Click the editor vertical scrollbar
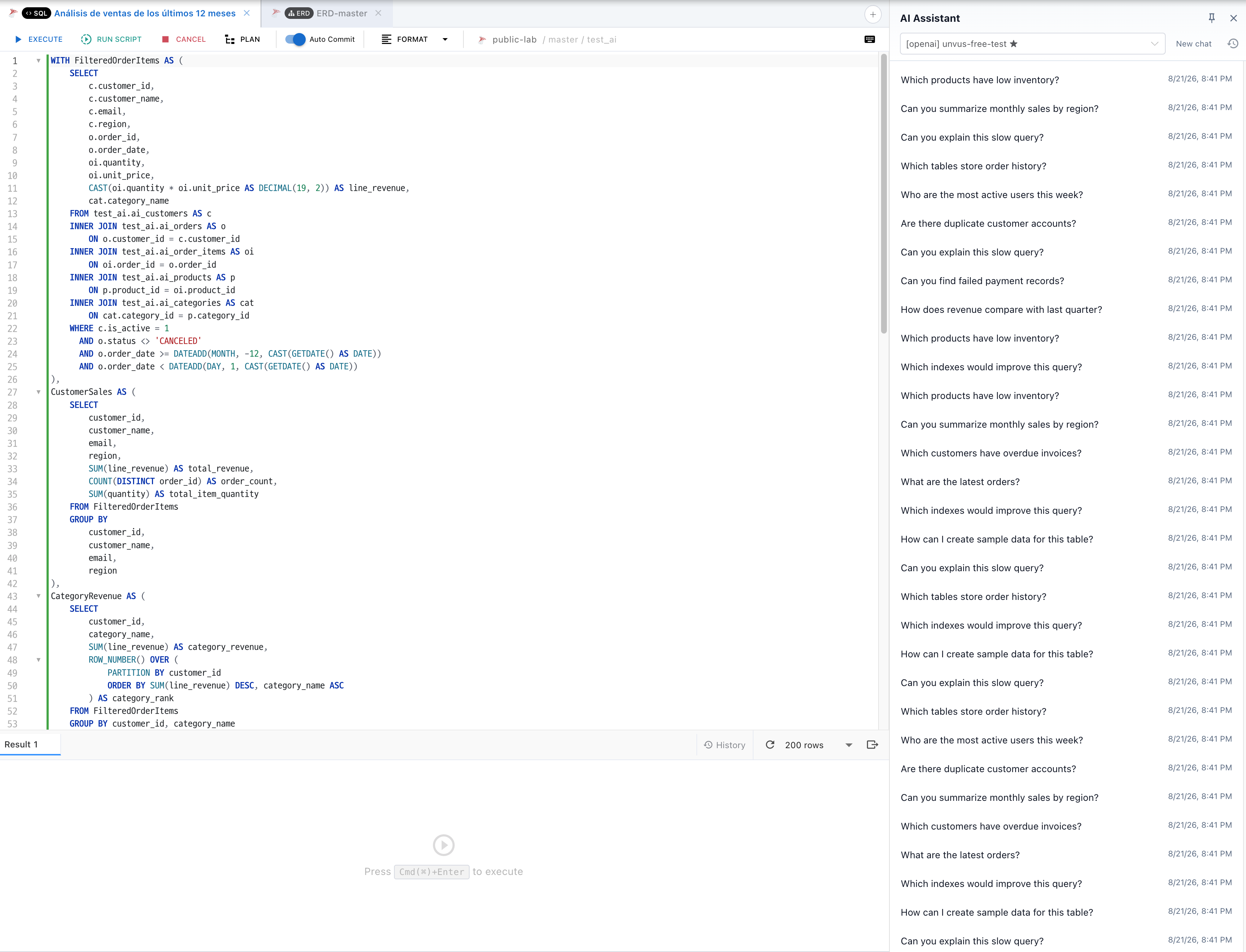Image resolution: width=1246 pixels, height=952 pixels. tap(883, 193)
